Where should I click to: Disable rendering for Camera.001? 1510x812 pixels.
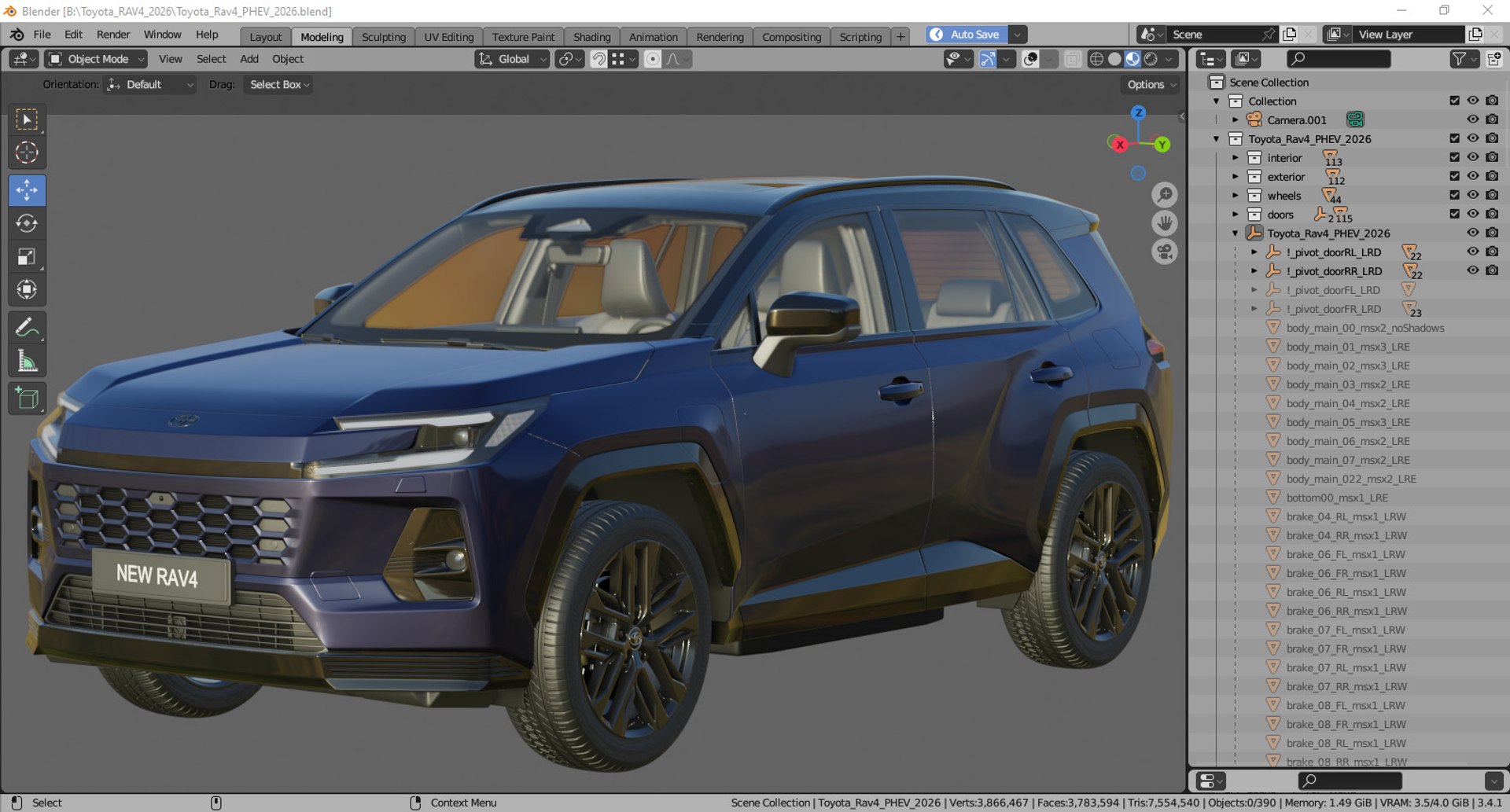(1492, 119)
